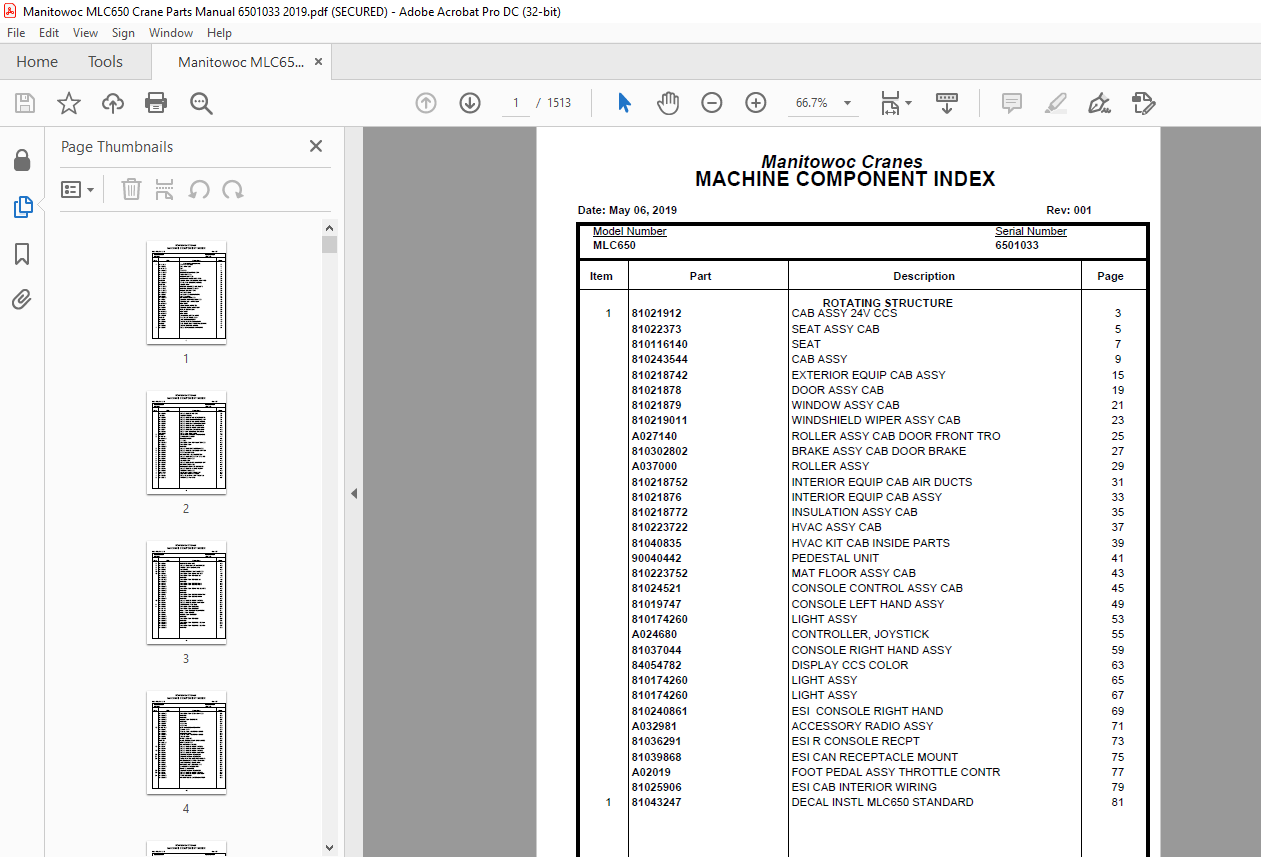The width and height of the screenshot is (1261, 857).
Task: Switch to the Tools tab
Action: [105, 62]
